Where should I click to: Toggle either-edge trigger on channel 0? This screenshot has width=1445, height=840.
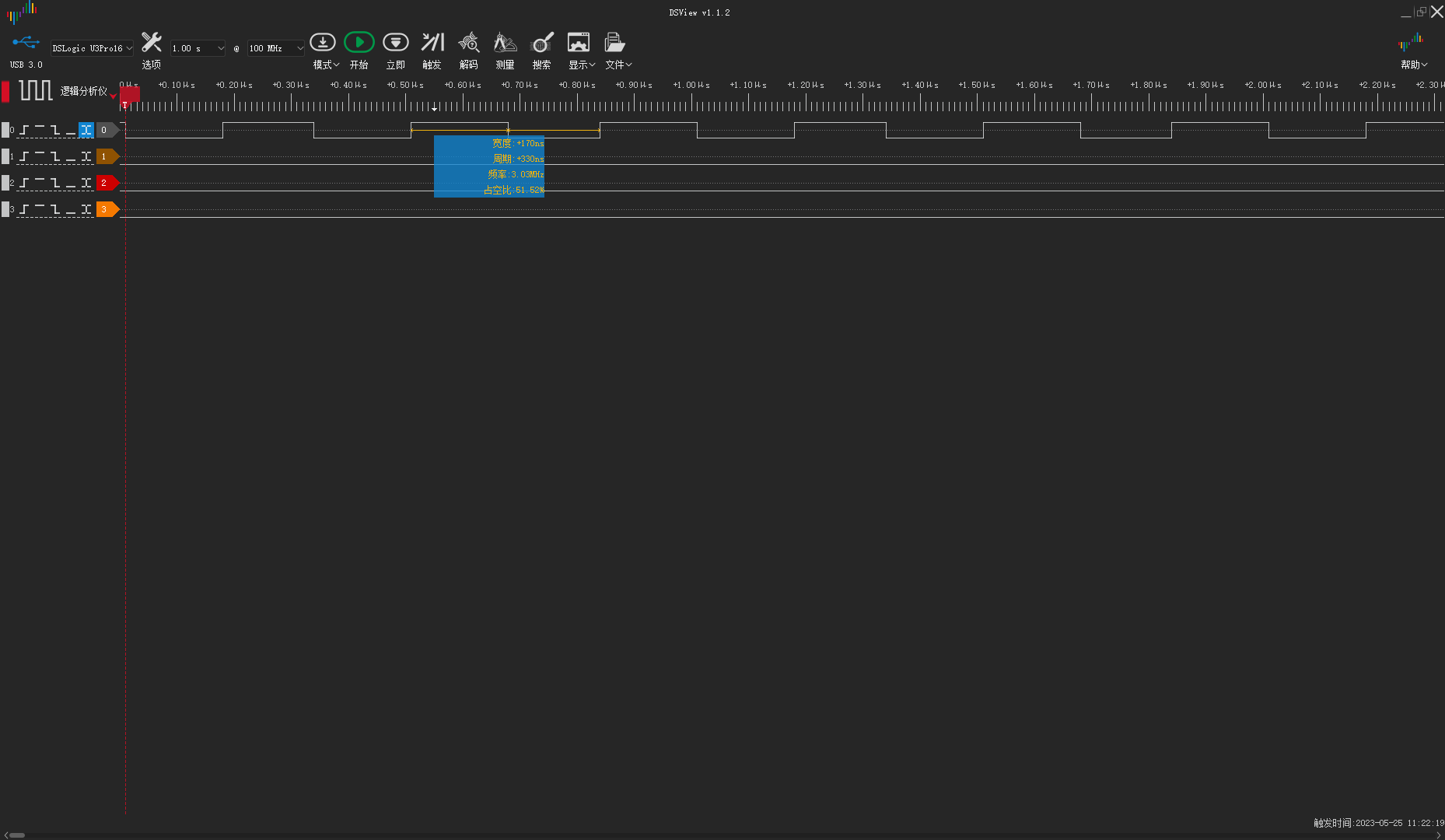(86, 130)
